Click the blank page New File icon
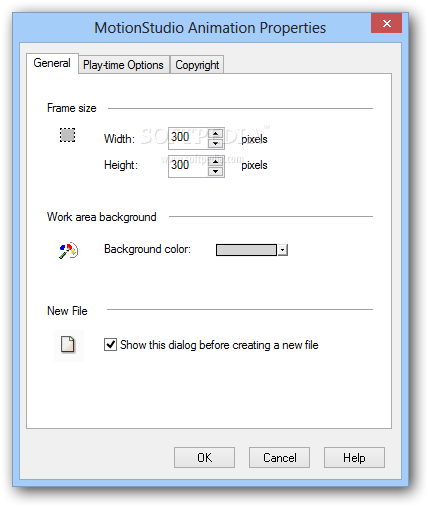The width and height of the screenshot is (429, 507). click(x=68, y=345)
